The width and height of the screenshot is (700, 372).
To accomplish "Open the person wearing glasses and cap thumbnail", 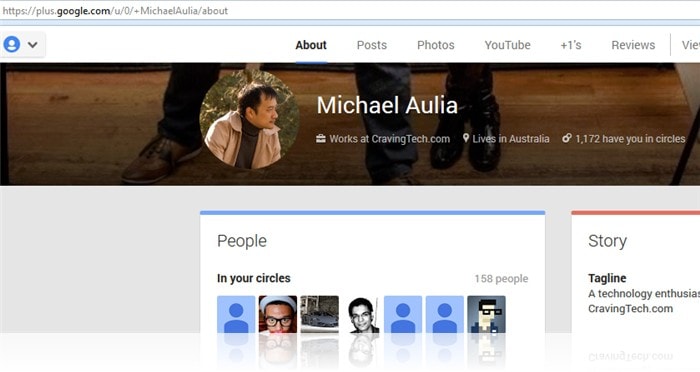I will [278, 314].
